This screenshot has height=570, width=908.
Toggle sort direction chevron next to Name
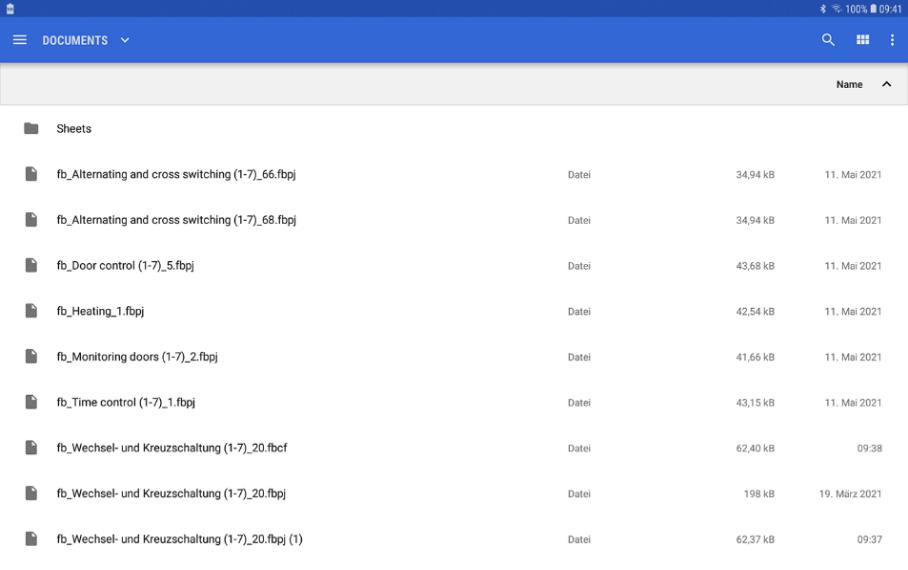887,85
